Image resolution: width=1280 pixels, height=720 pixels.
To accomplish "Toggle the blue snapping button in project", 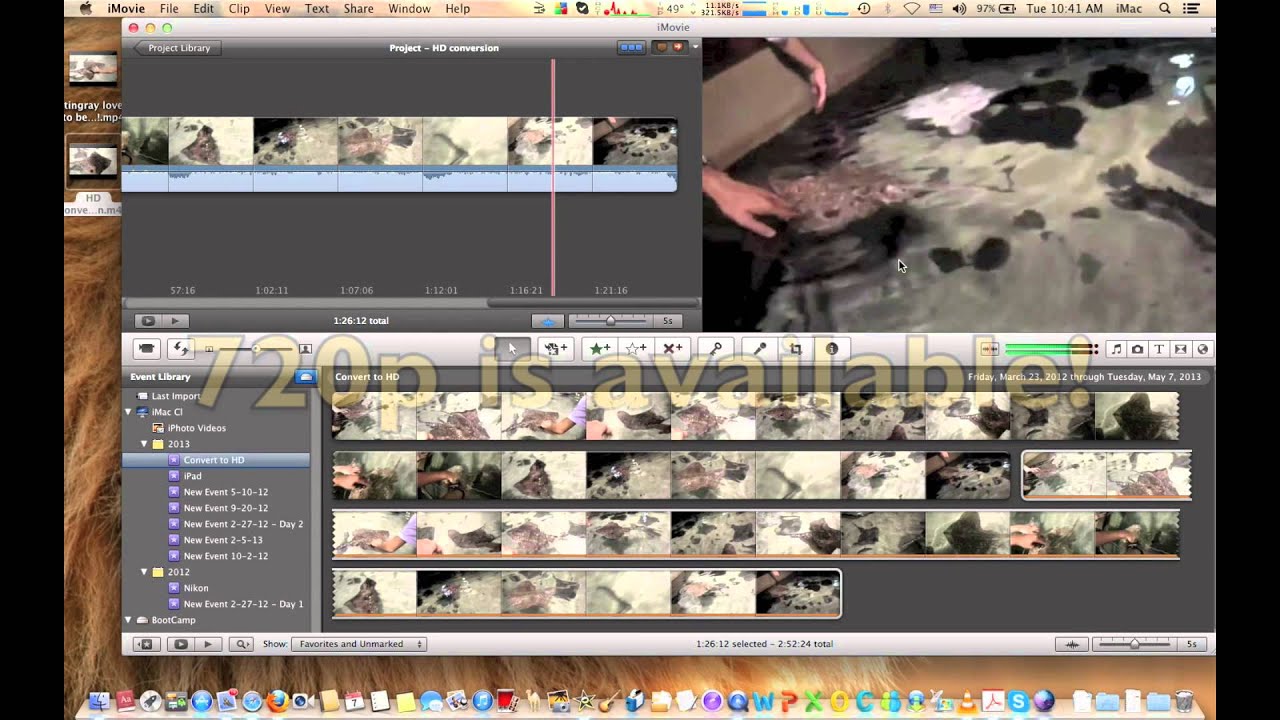I will point(547,321).
